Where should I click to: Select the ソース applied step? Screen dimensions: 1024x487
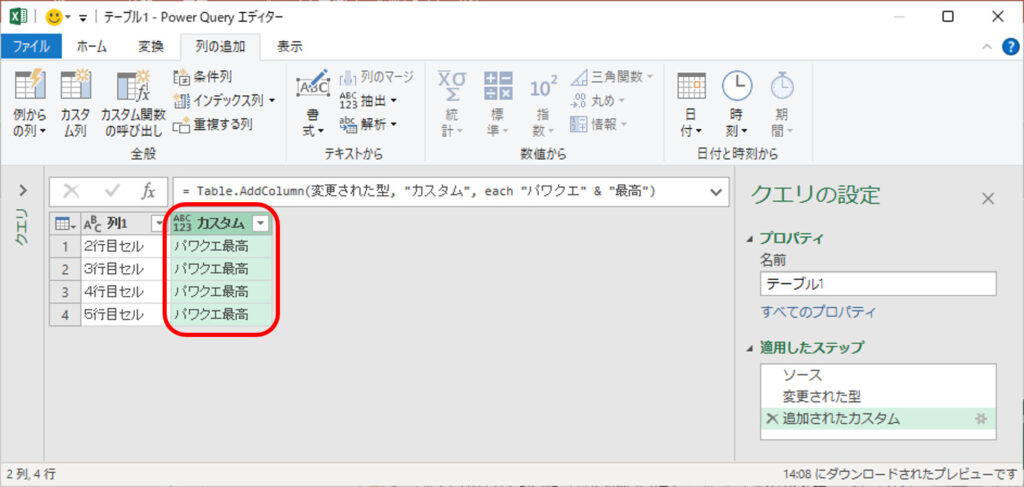[x=878, y=375]
